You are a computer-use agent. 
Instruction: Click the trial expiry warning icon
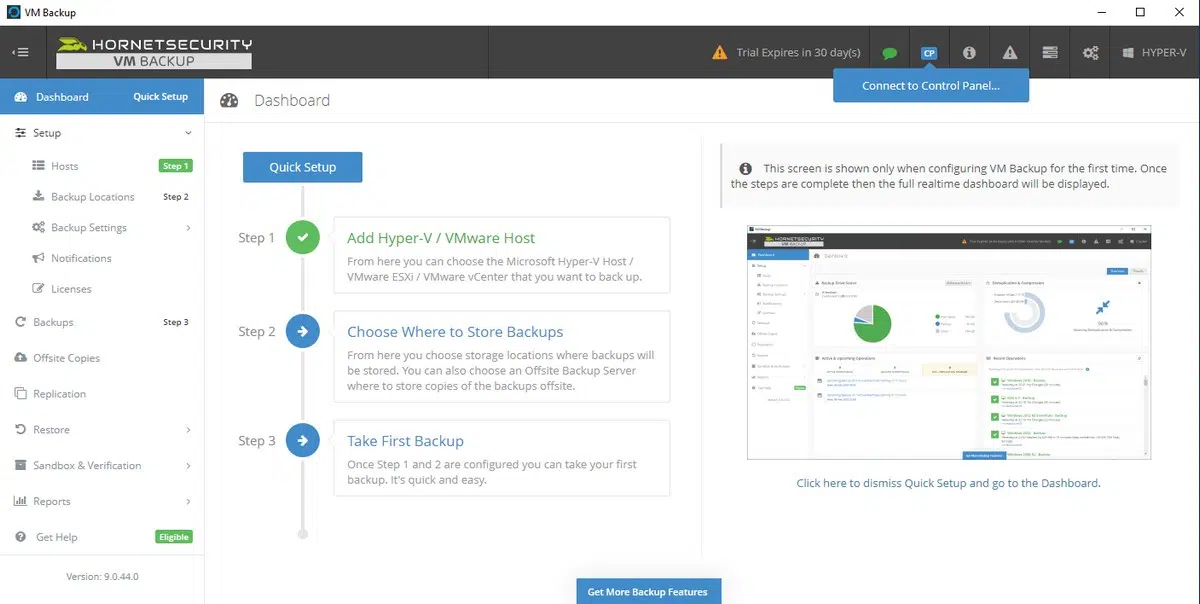pos(720,52)
